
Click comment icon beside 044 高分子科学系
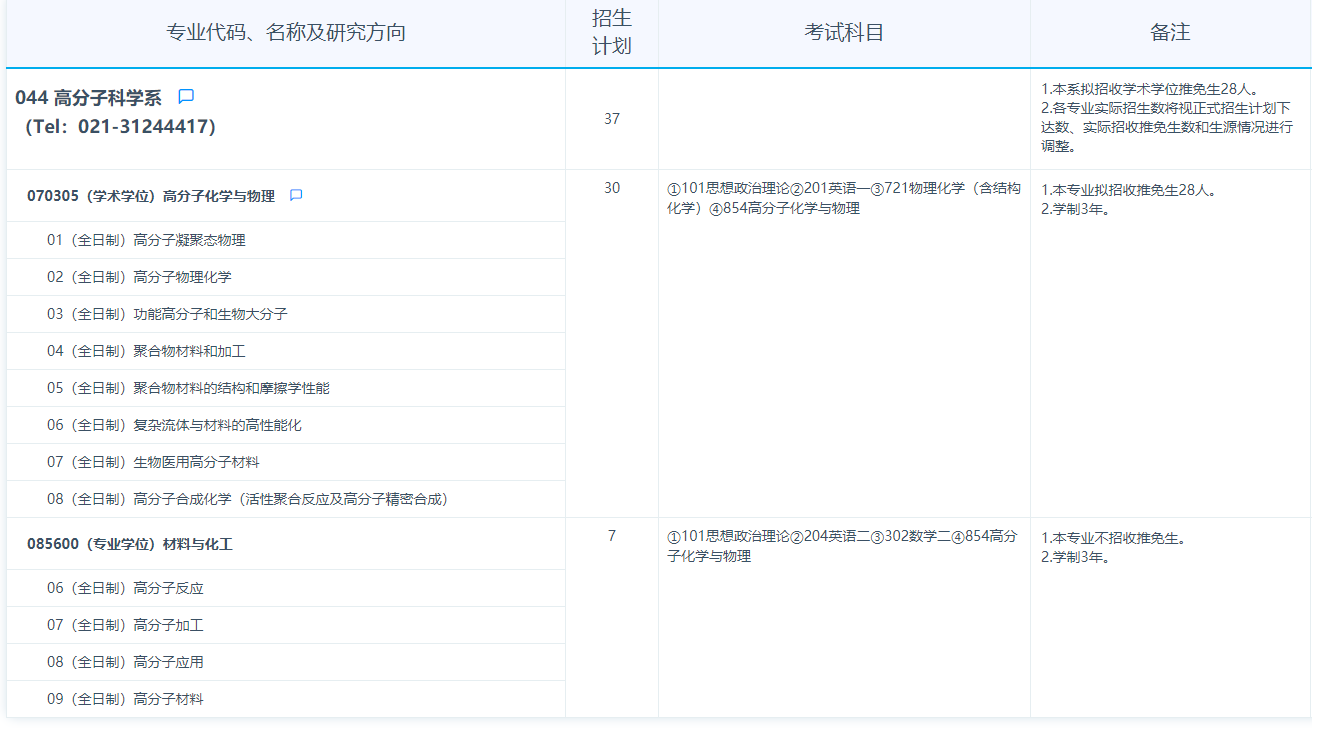[186, 97]
